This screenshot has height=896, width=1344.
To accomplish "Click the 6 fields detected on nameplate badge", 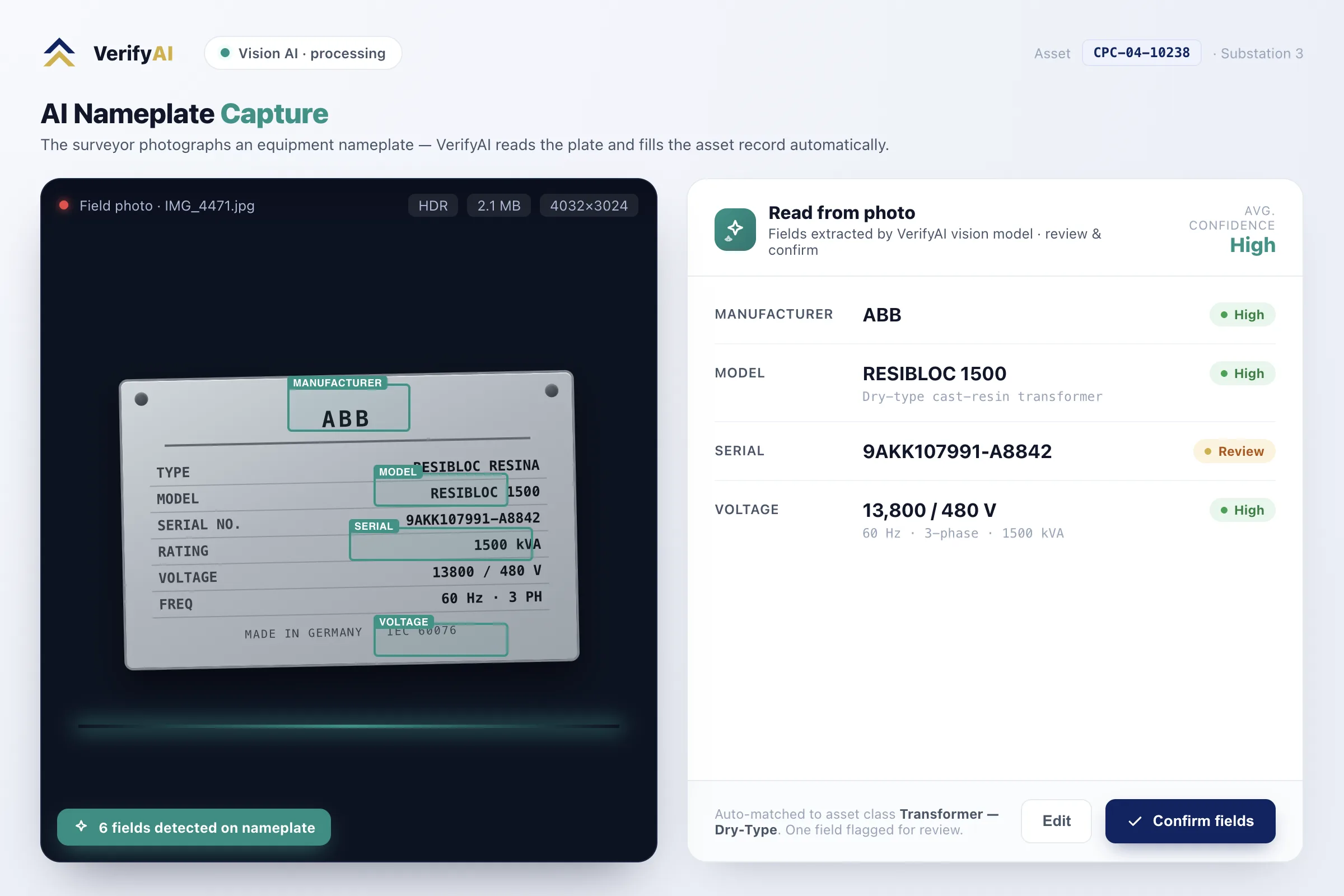I will (194, 827).
